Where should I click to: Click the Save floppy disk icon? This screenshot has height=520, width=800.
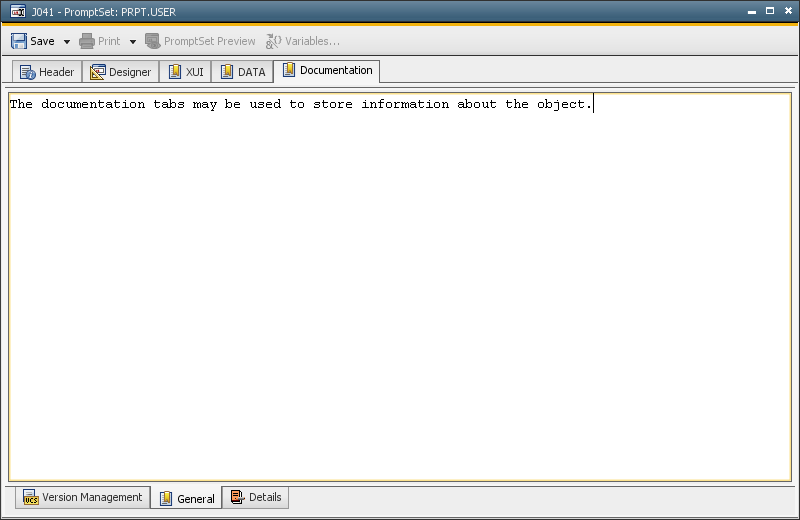pyautogui.click(x=18, y=41)
